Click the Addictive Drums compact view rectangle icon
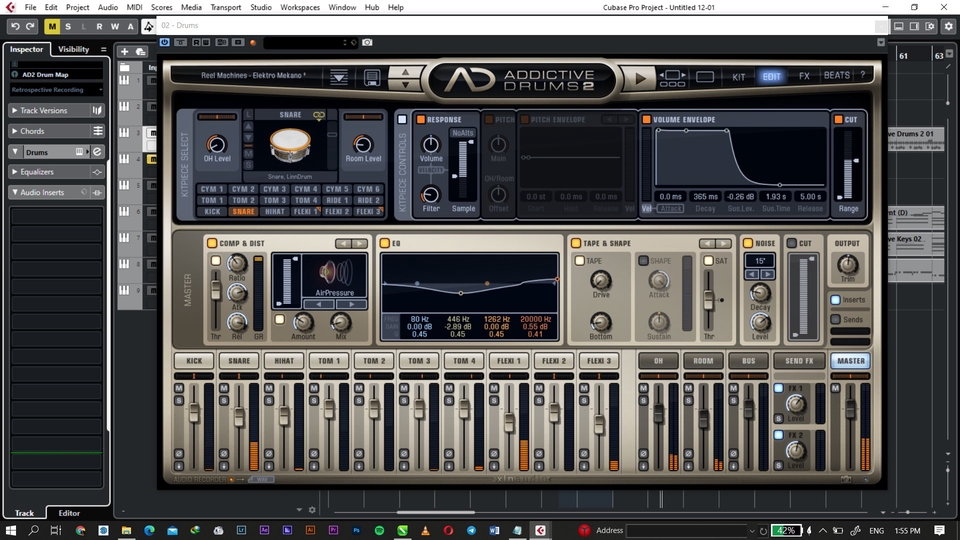Screen dimensions: 960x540 (705, 77)
